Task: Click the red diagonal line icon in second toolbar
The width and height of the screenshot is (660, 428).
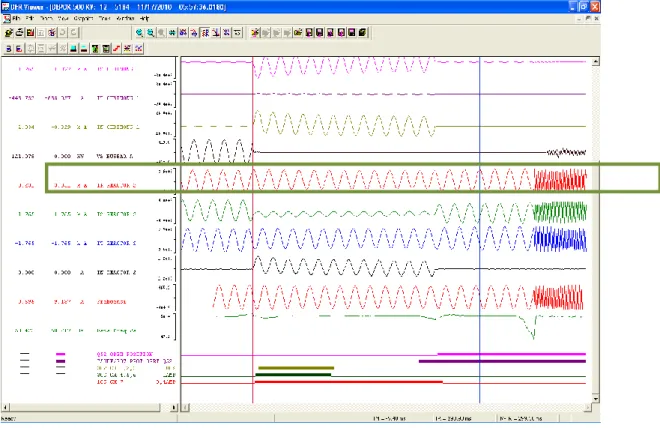Action: tap(117, 49)
